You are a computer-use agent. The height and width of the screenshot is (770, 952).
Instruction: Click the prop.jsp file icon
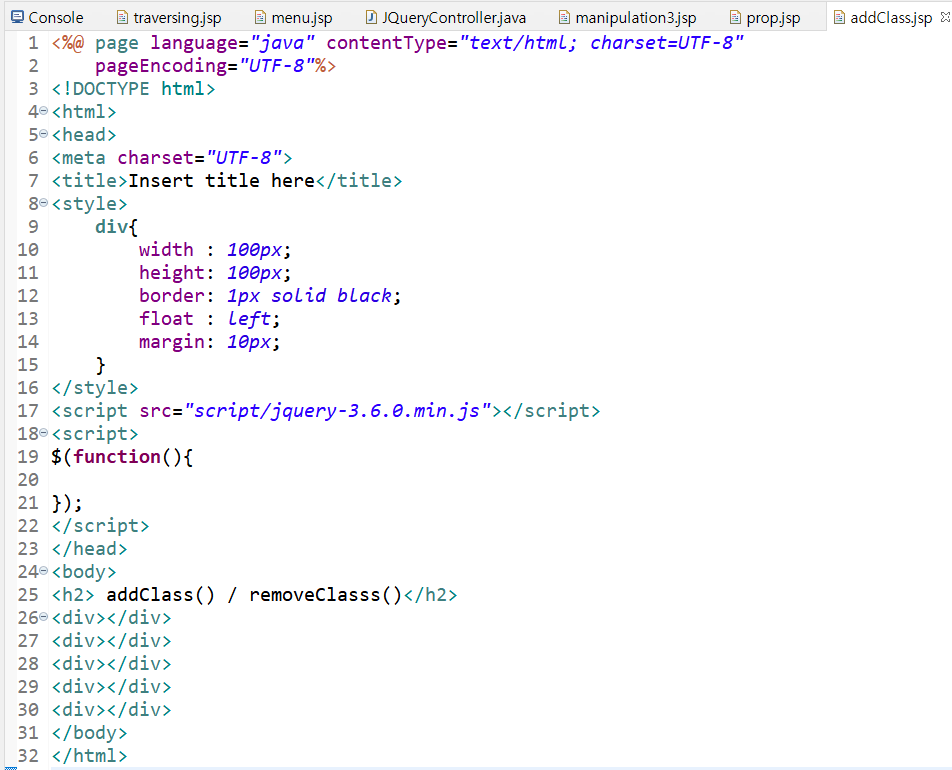click(735, 18)
